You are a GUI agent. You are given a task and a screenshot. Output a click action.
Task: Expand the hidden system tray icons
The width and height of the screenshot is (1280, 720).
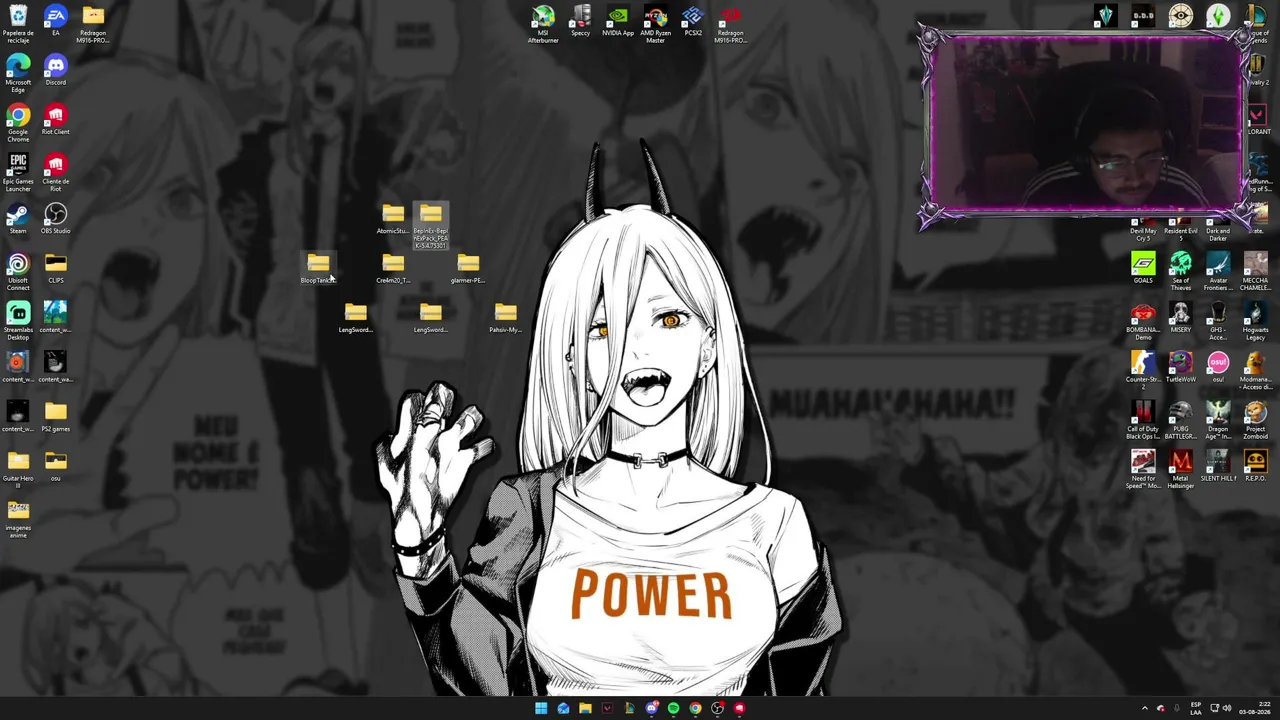pyautogui.click(x=1145, y=708)
